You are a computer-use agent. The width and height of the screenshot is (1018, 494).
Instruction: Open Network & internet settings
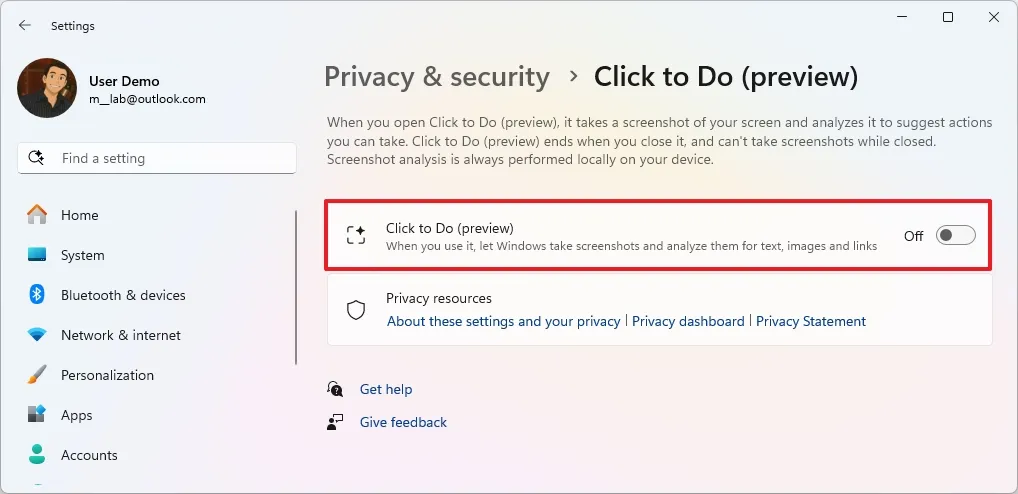pos(120,335)
